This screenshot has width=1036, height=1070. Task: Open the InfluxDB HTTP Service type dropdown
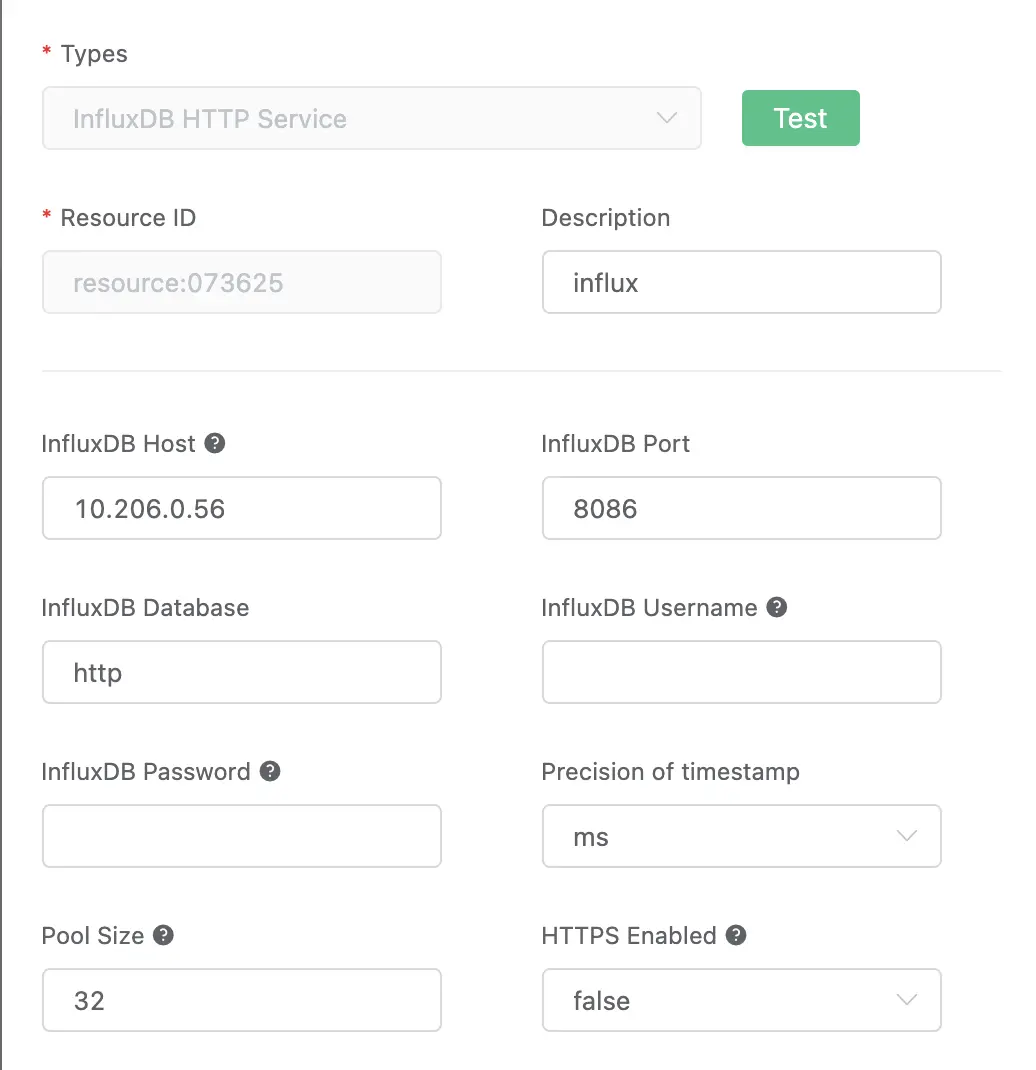(372, 118)
